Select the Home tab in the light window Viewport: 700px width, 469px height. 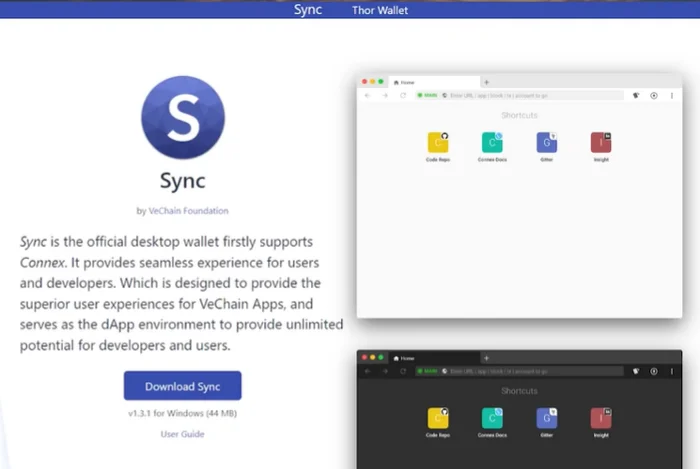434,82
